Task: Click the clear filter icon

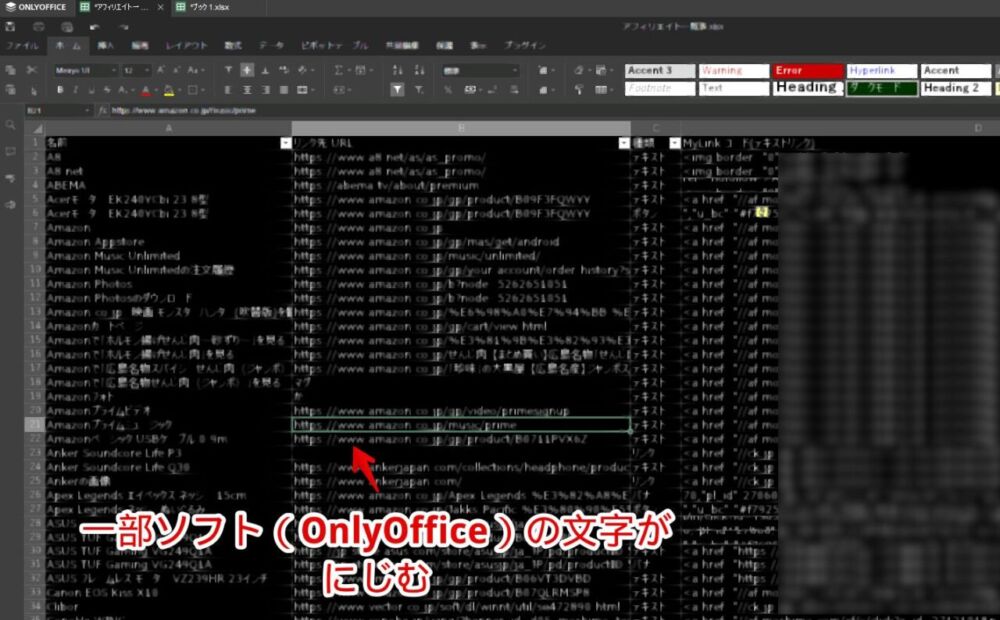Action: 419,90
